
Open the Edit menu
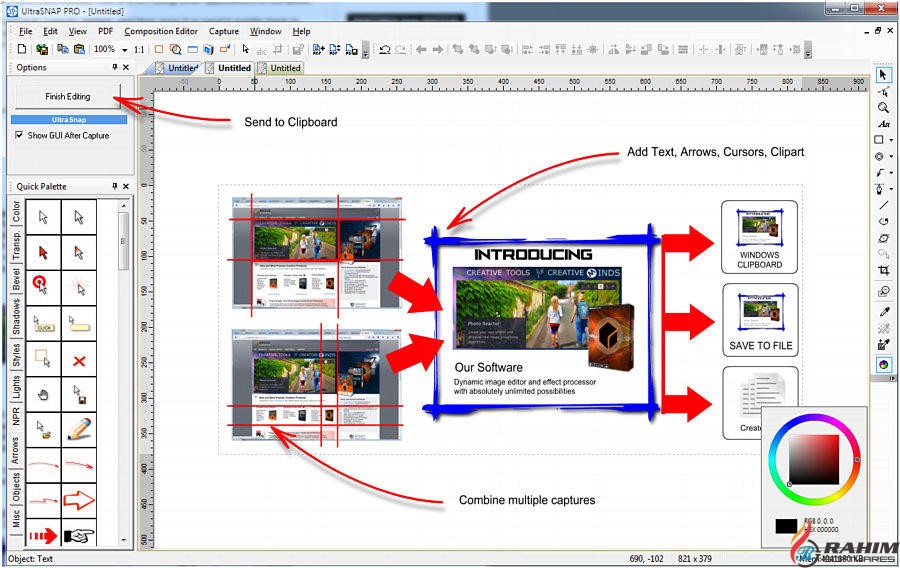pos(50,31)
